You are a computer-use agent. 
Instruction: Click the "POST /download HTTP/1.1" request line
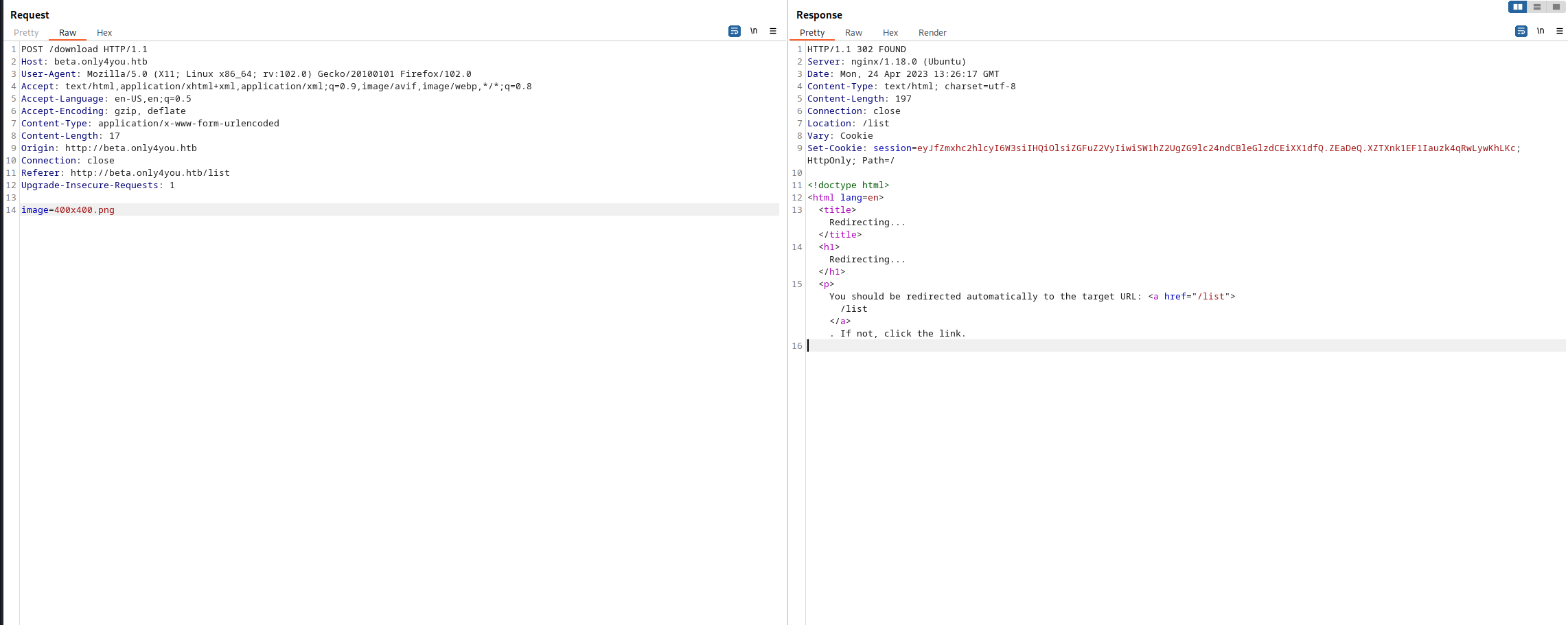tap(84, 49)
